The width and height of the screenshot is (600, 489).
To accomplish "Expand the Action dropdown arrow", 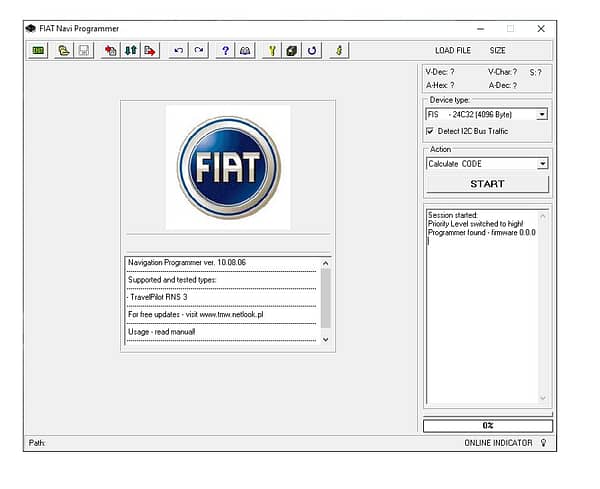I will tap(543, 164).
